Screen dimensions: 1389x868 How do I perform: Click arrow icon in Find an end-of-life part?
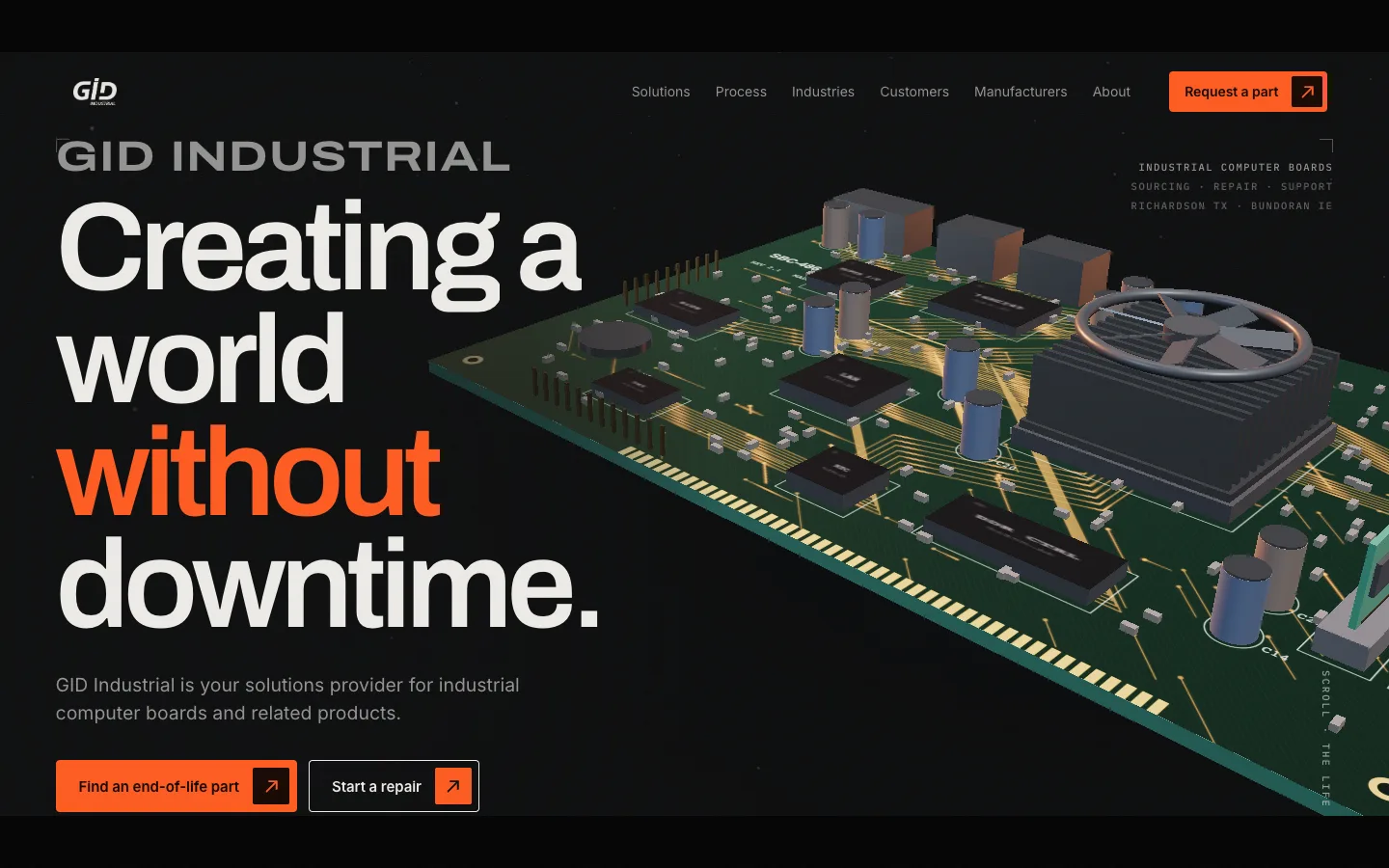pos(271,786)
